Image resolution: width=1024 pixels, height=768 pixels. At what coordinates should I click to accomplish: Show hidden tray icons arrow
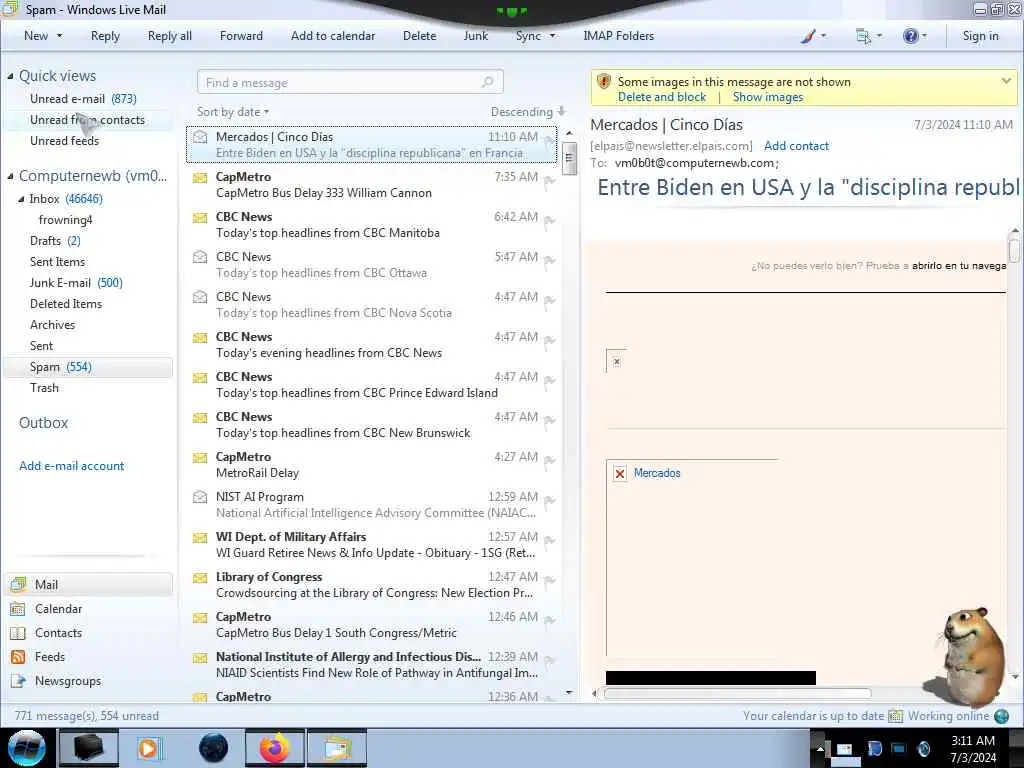(820, 748)
